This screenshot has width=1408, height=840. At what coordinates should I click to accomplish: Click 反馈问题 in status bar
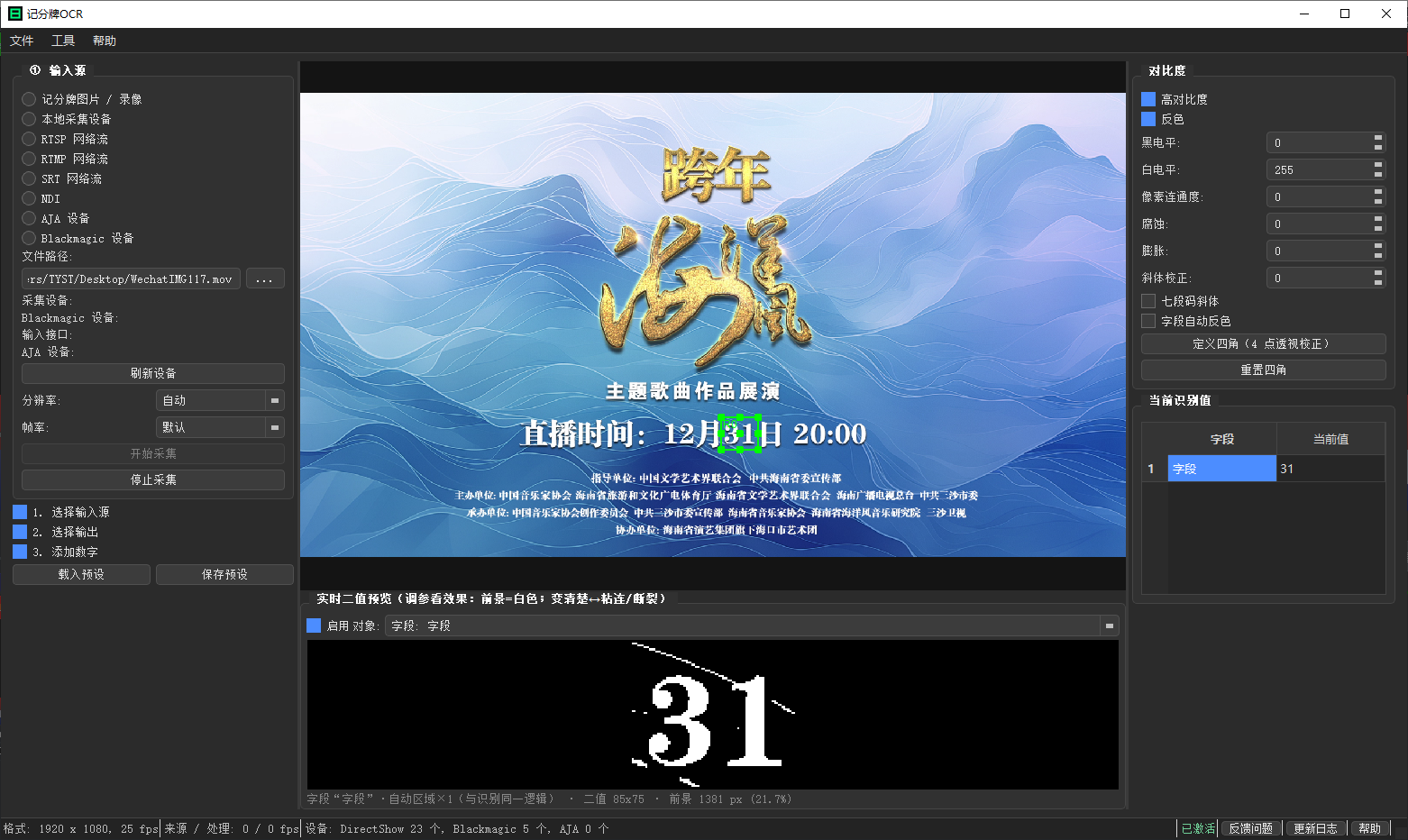click(x=1250, y=828)
